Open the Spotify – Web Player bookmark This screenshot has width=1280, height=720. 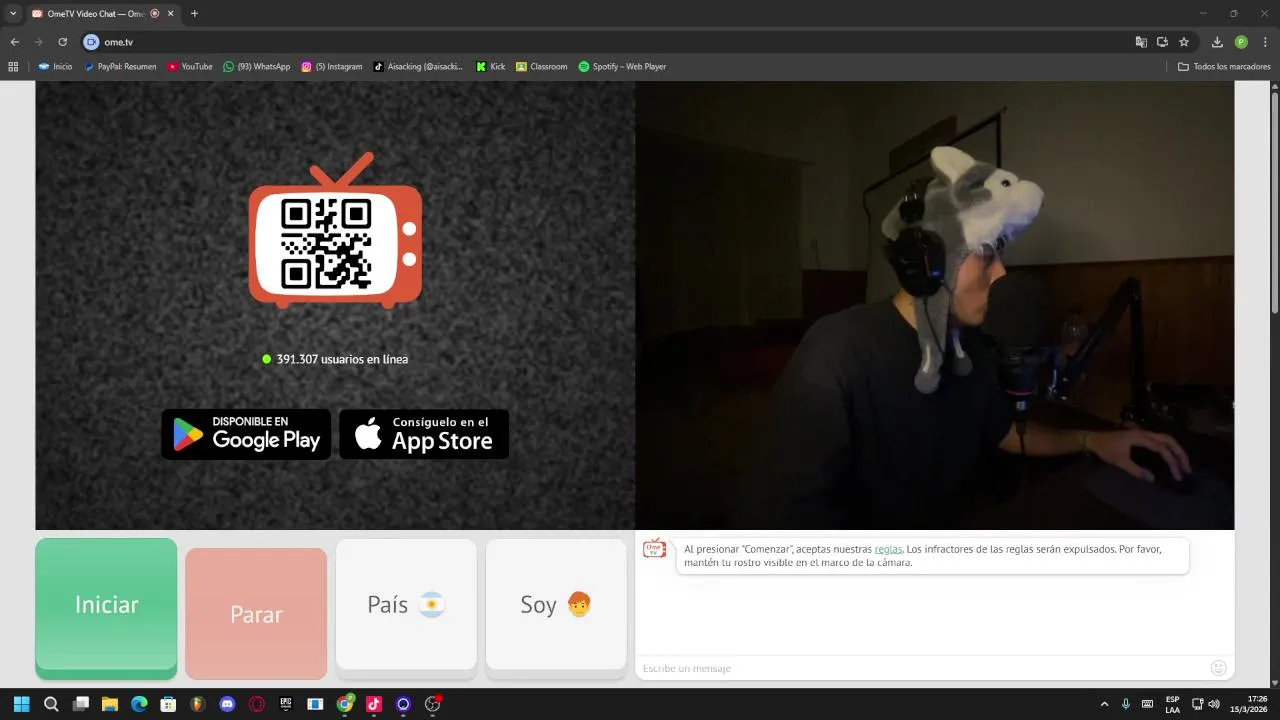coord(622,66)
